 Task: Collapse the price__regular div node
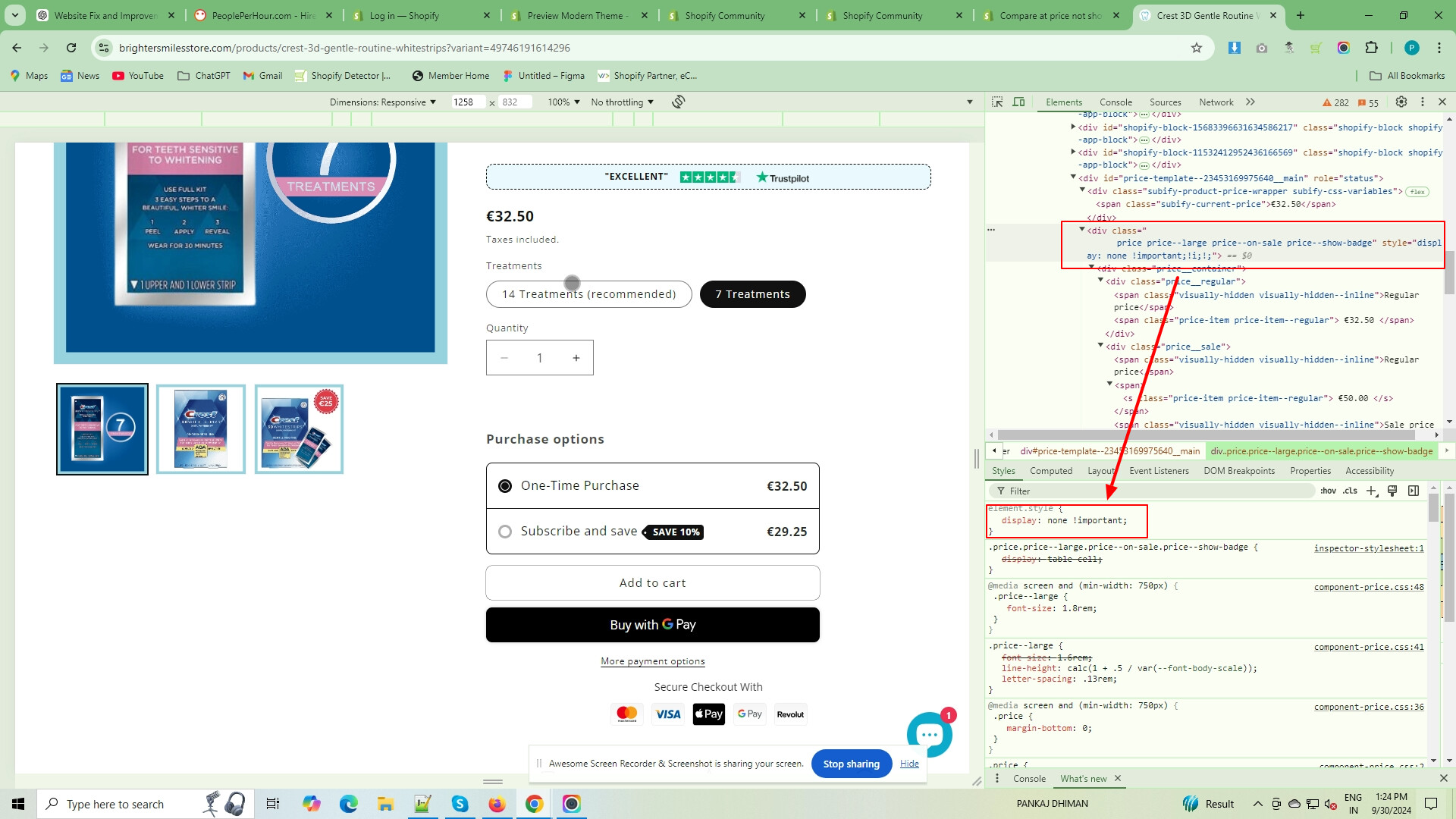[1100, 281]
